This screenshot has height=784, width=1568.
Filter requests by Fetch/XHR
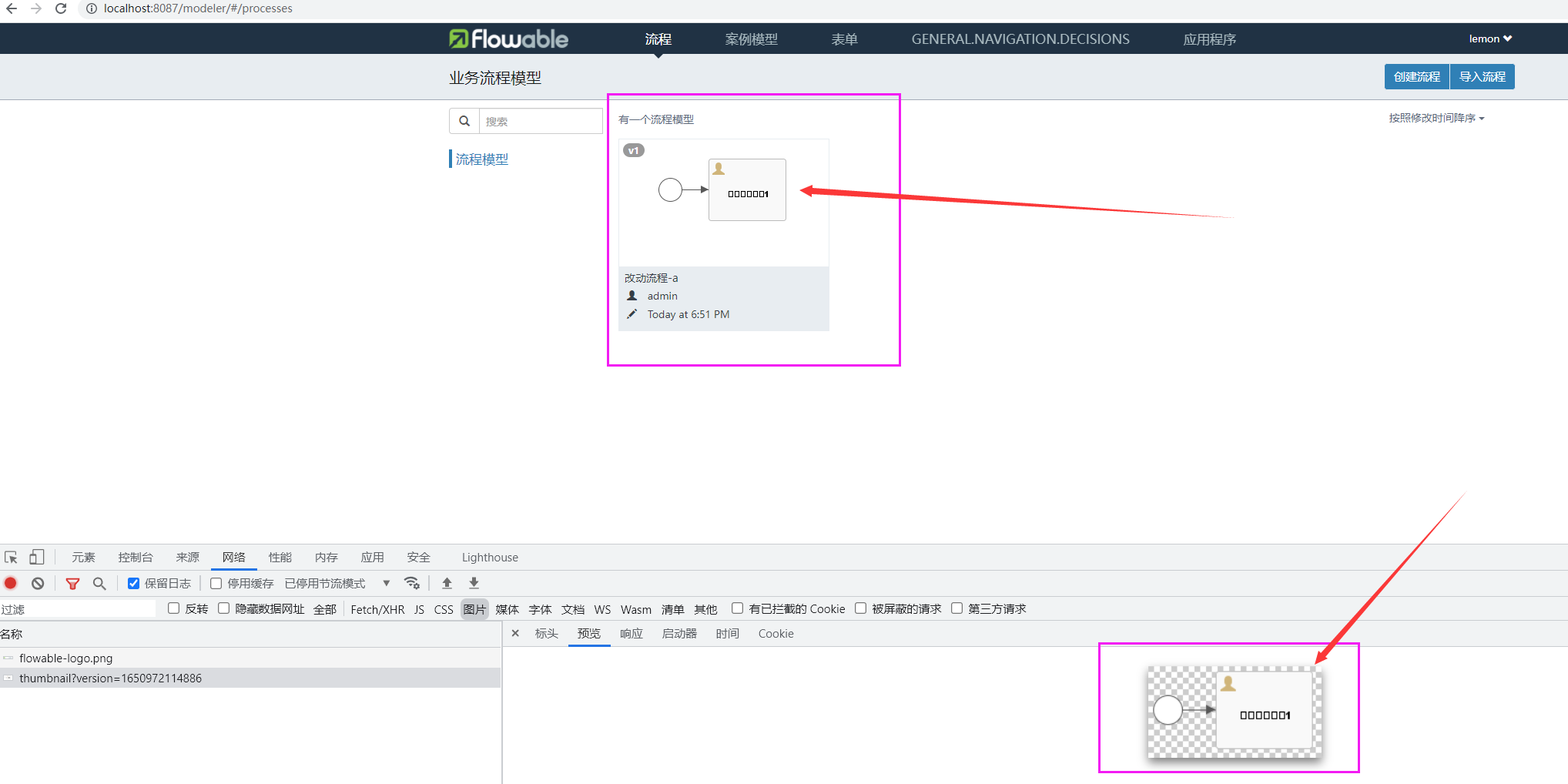click(x=377, y=609)
